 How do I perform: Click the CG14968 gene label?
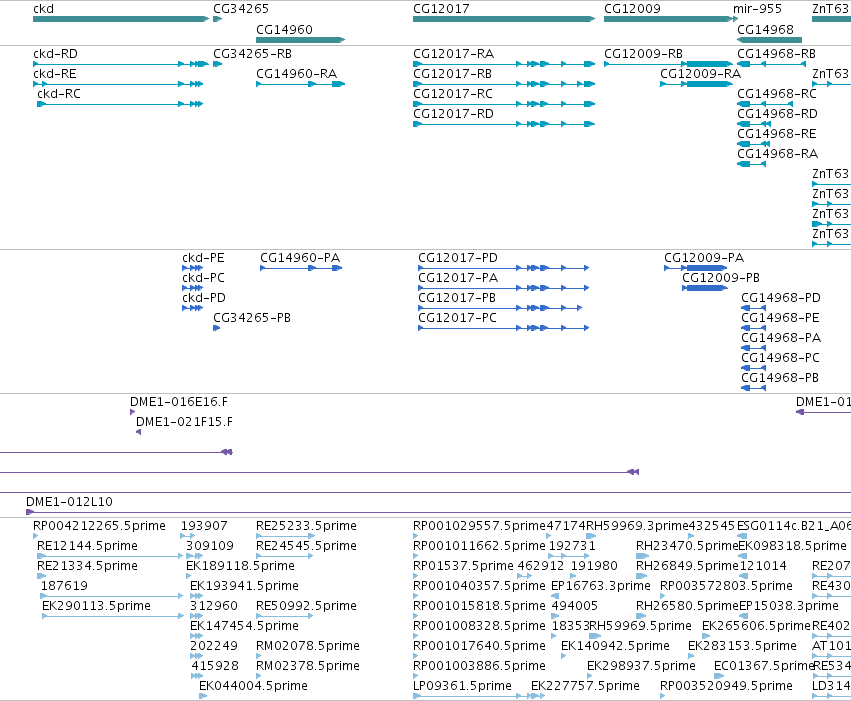click(x=765, y=29)
